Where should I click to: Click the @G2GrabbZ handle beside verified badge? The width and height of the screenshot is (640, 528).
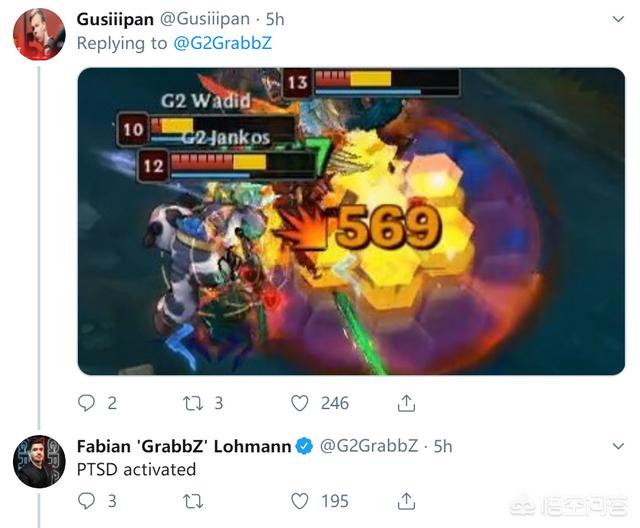(369, 446)
